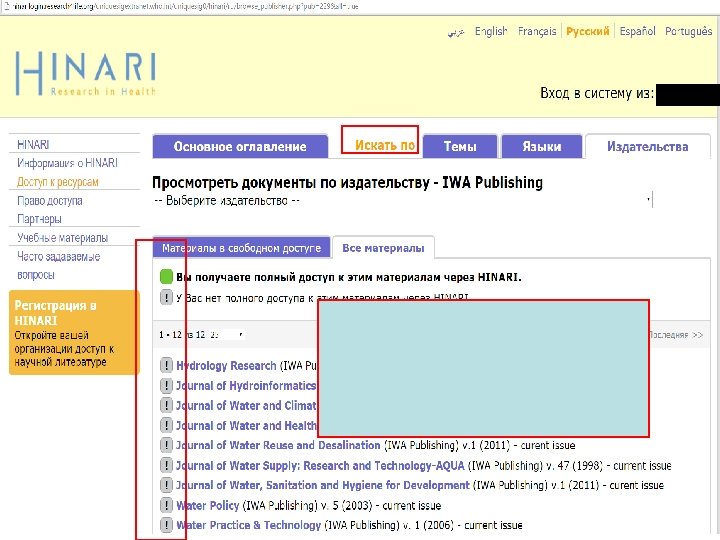The image size is (720, 540).
Task: Switch language to Português
Action: click(x=689, y=31)
